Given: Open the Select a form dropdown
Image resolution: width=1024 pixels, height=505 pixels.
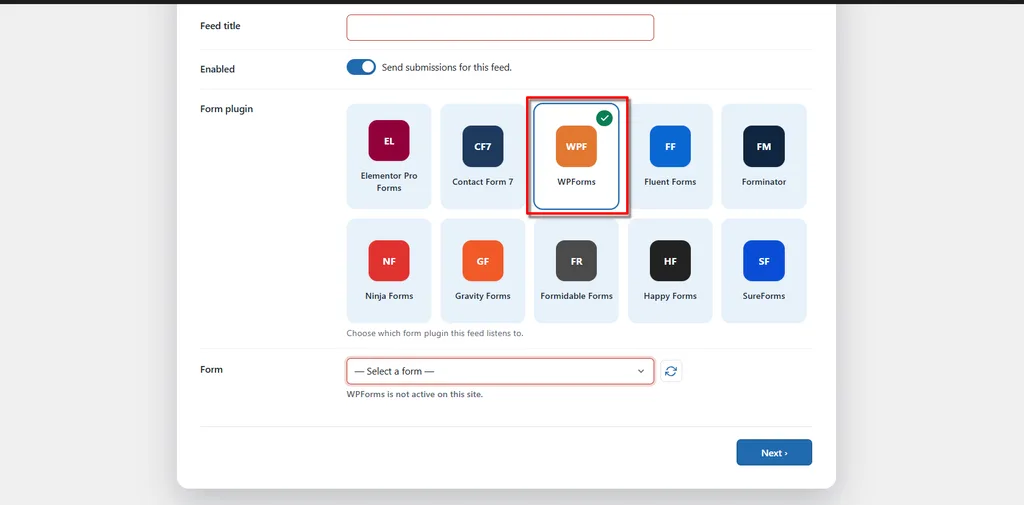Looking at the screenshot, I should 500,371.
